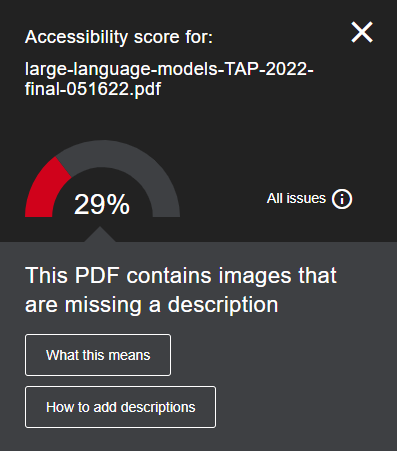Click the final-051622.pdf text line
Screen dimensions: 397x451
(93, 89)
